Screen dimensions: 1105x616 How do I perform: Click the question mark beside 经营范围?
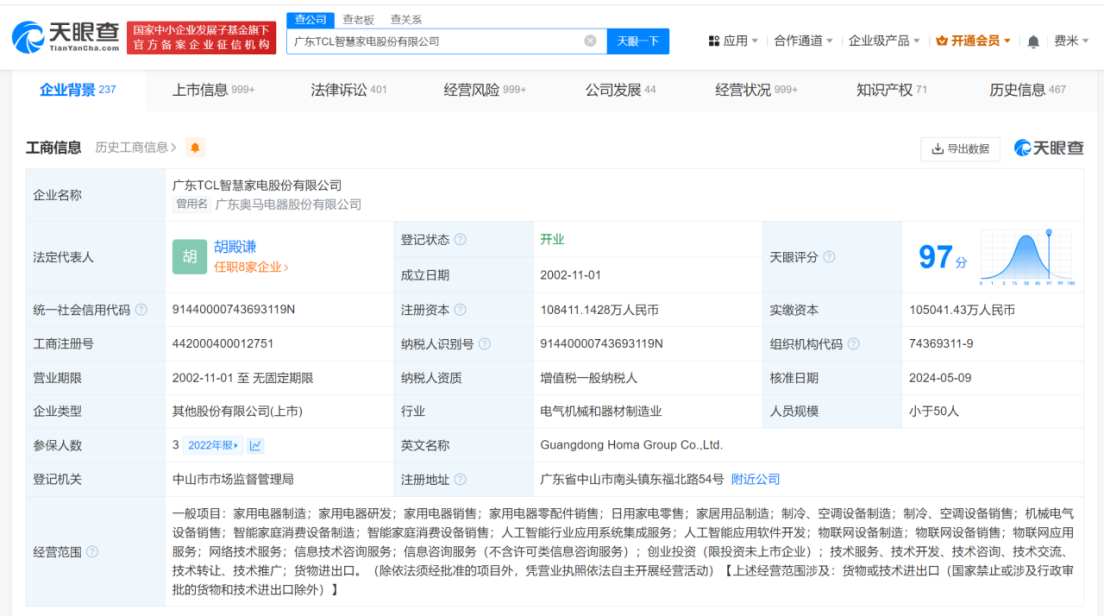pos(91,550)
